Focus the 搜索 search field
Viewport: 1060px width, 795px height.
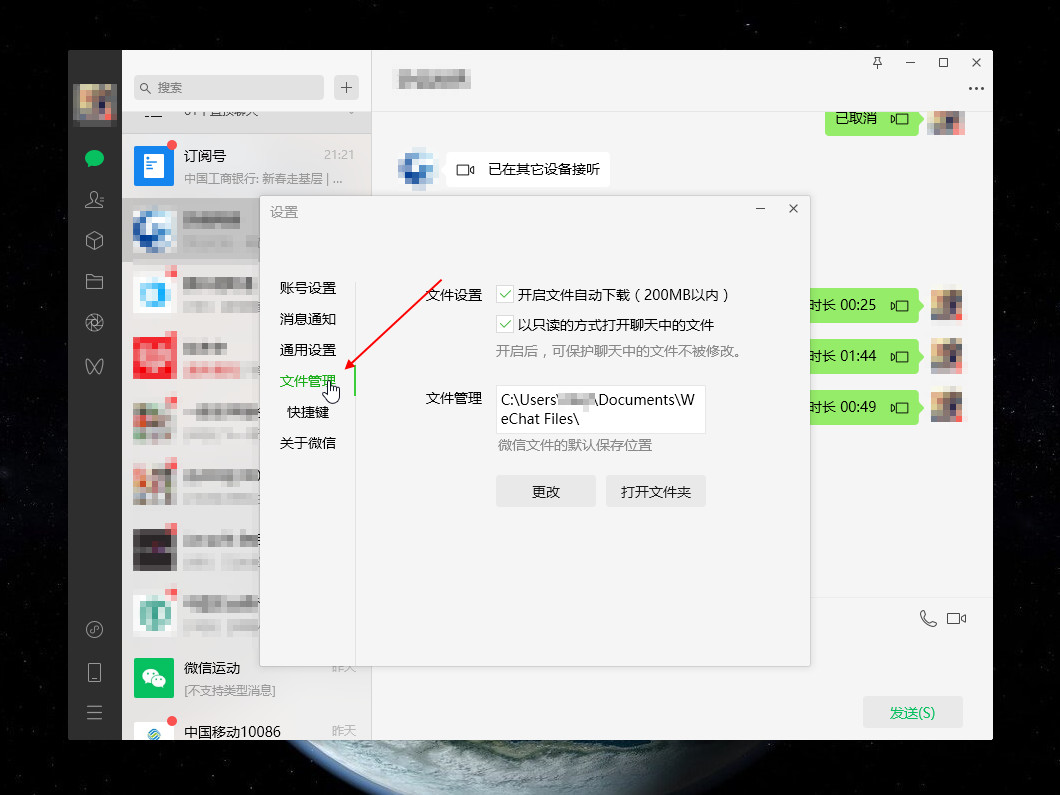click(228, 87)
